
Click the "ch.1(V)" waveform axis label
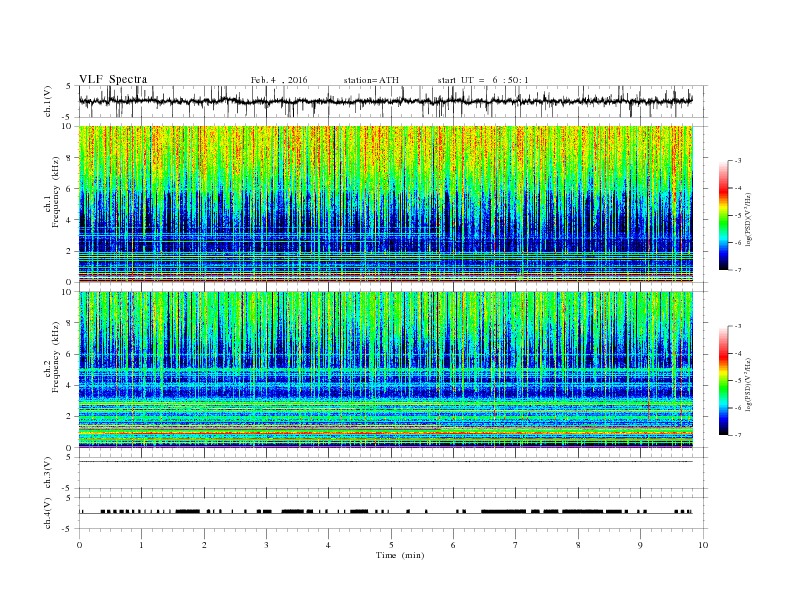[48, 101]
